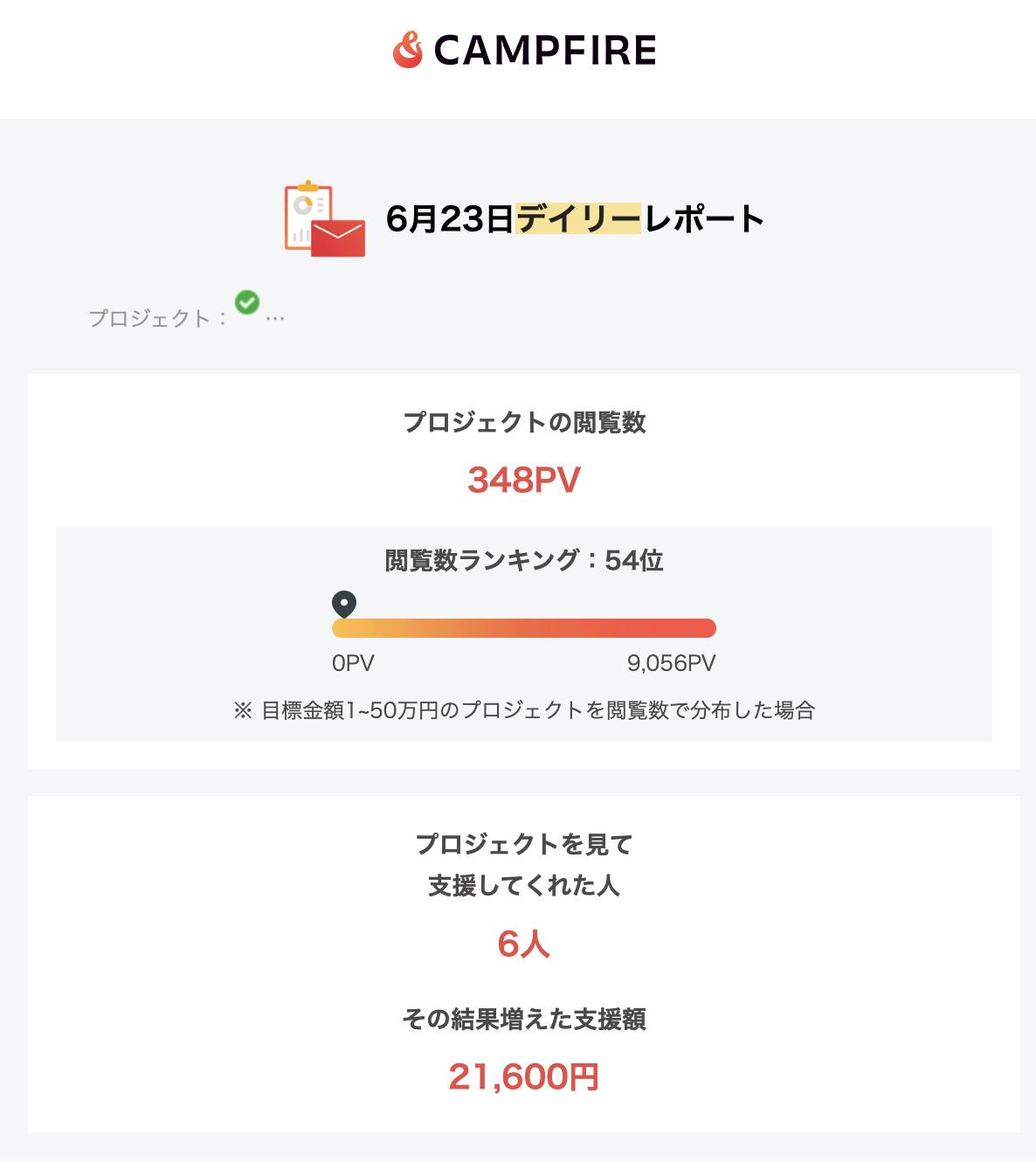This screenshot has height=1162, width=1036.
Task: Click the 9,056PV maximum label
Action: click(x=671, y=663)
